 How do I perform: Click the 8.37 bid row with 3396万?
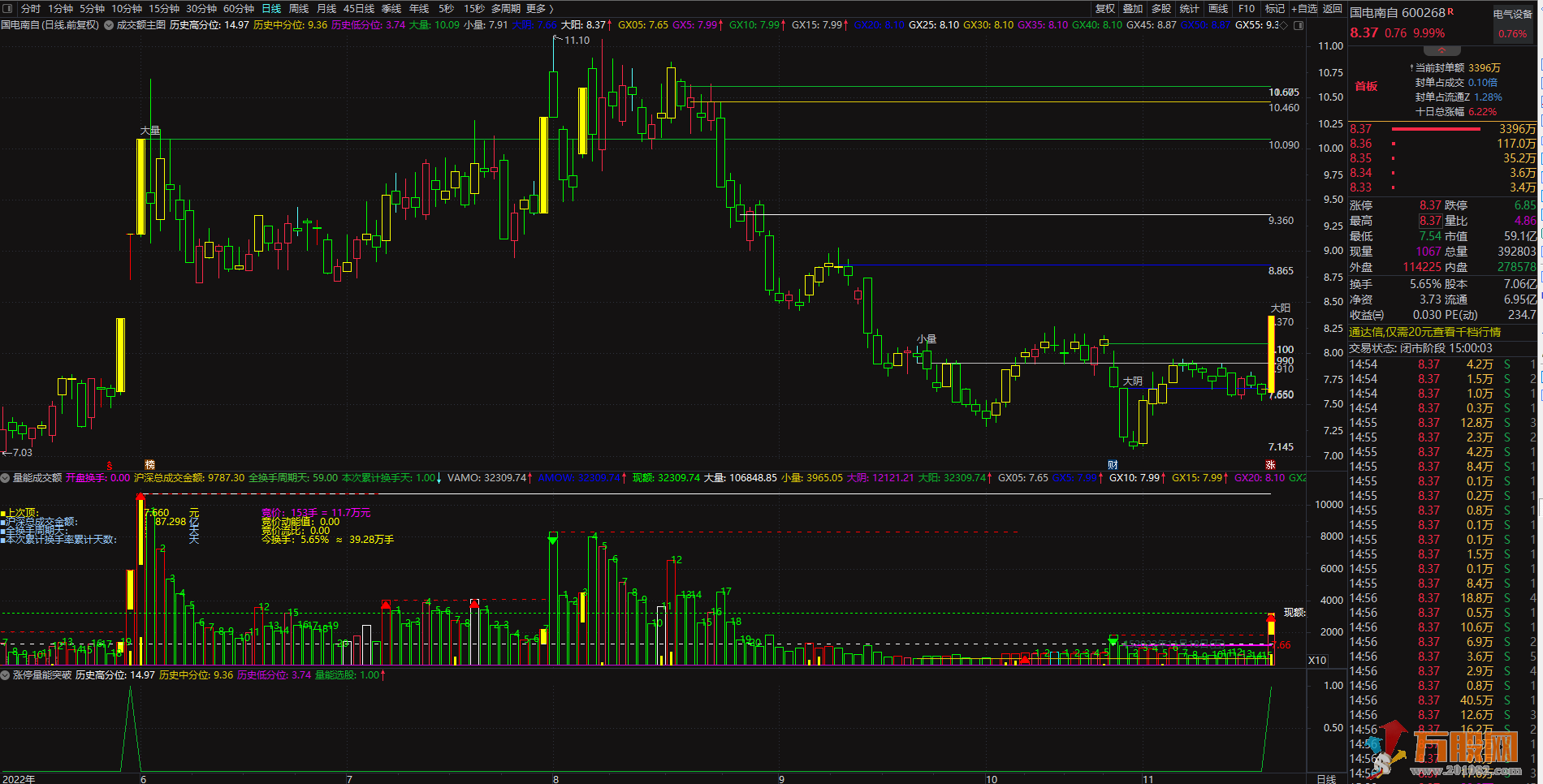tap(1442, 129)
